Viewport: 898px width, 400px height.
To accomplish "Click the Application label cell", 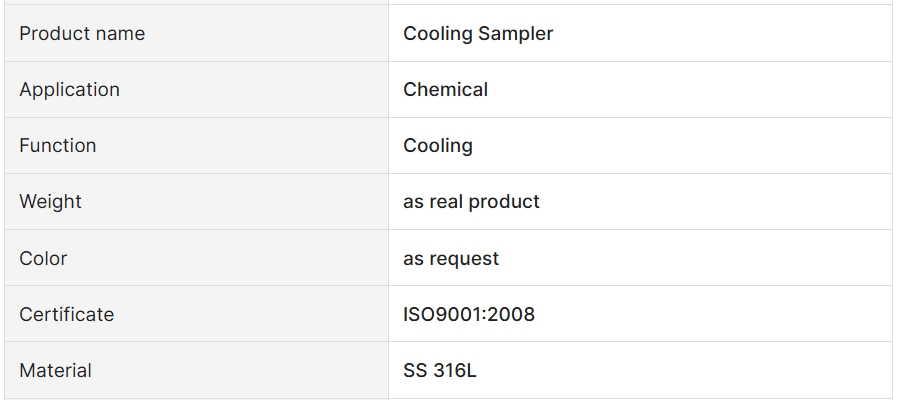I will 196,89.
